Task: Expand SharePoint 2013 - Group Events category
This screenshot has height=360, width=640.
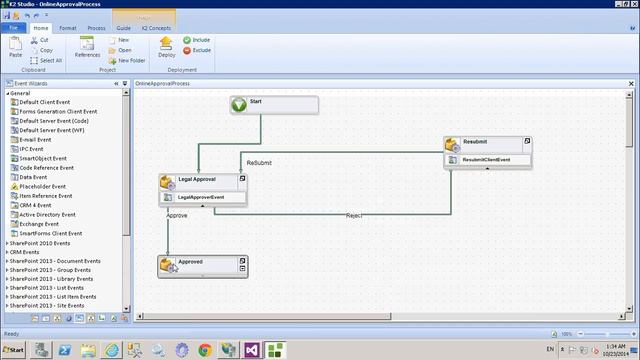Action: coord(7,270)
